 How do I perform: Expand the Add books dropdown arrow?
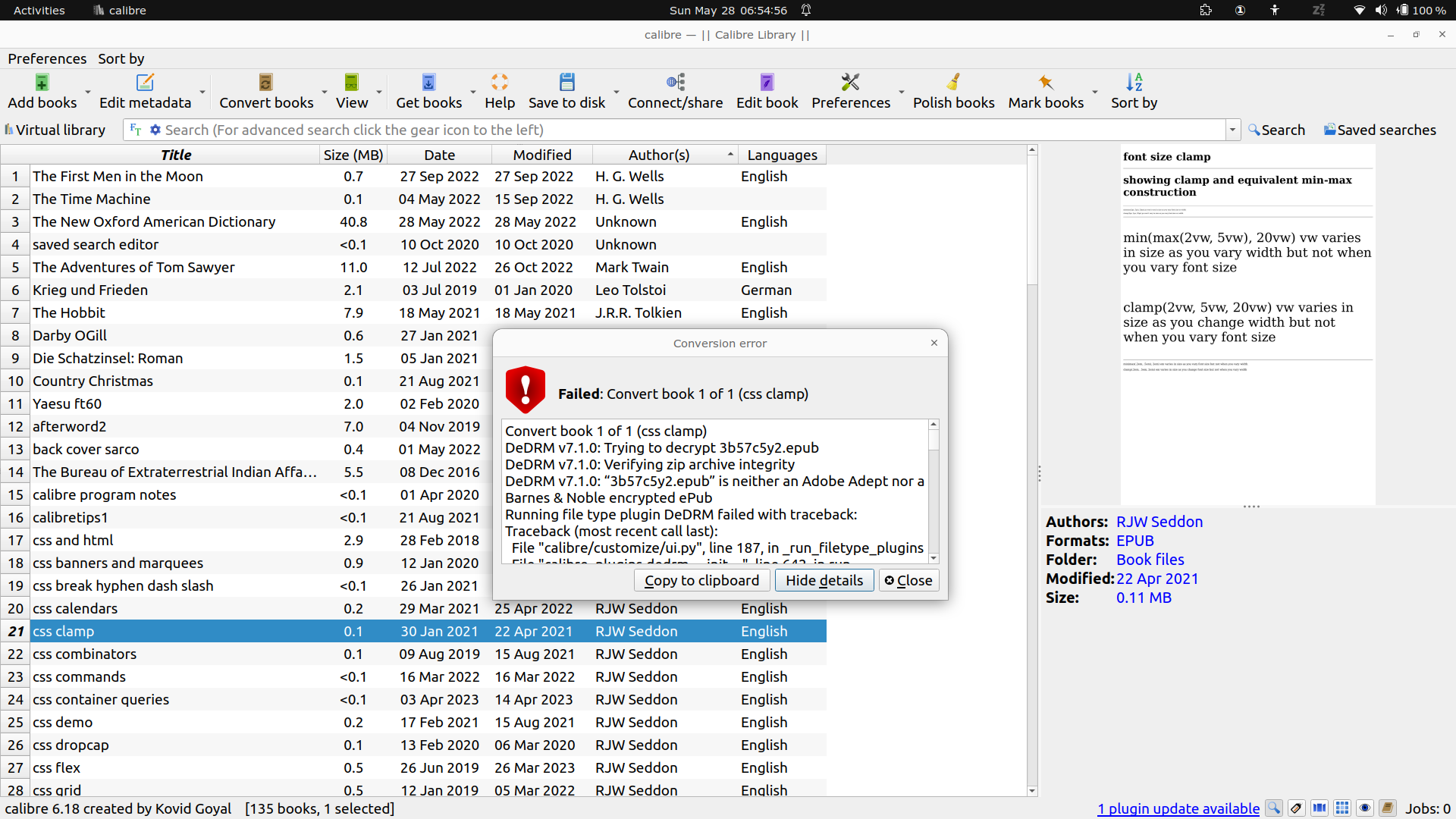coord(88,92)
